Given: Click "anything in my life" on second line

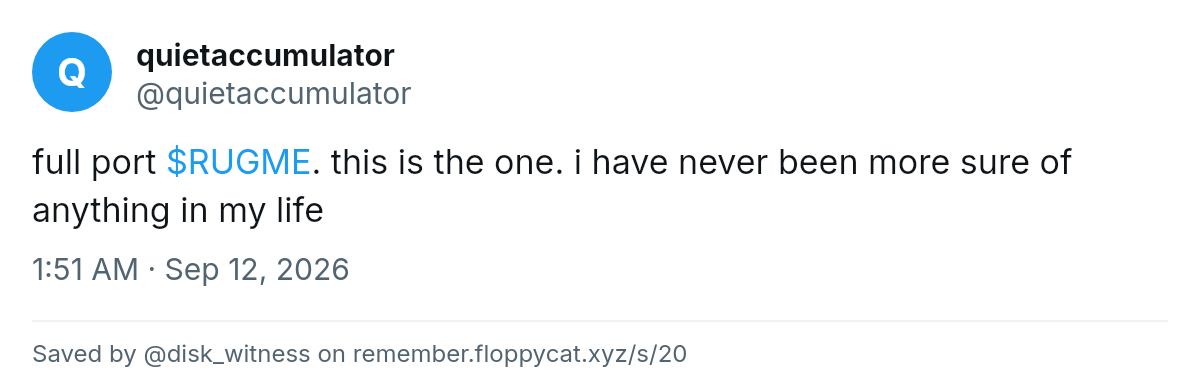Looking at the screenshot, I should coord(178,211).
